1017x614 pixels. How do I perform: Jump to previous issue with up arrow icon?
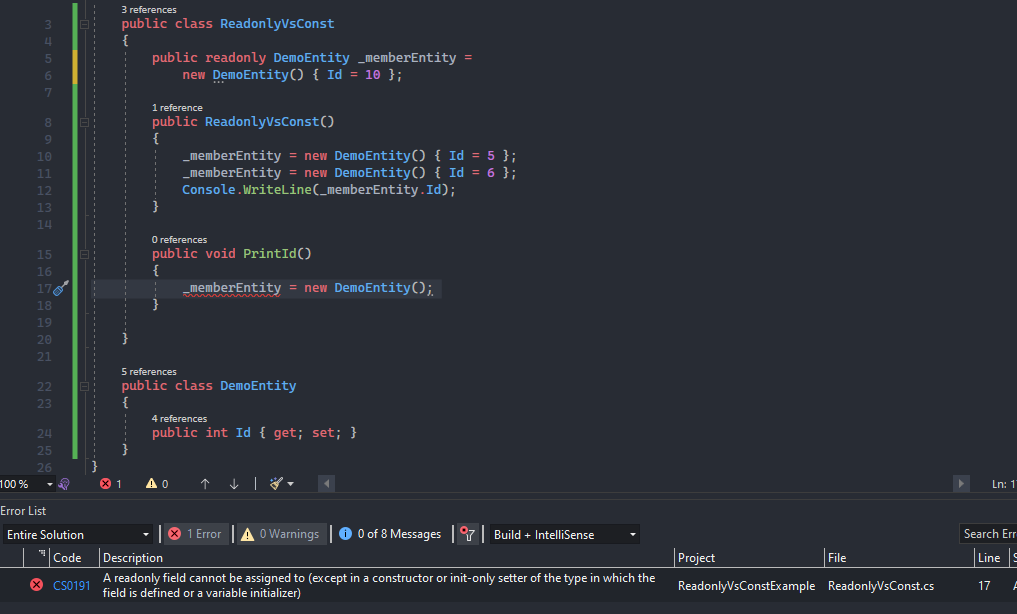(x=205, y=483)
